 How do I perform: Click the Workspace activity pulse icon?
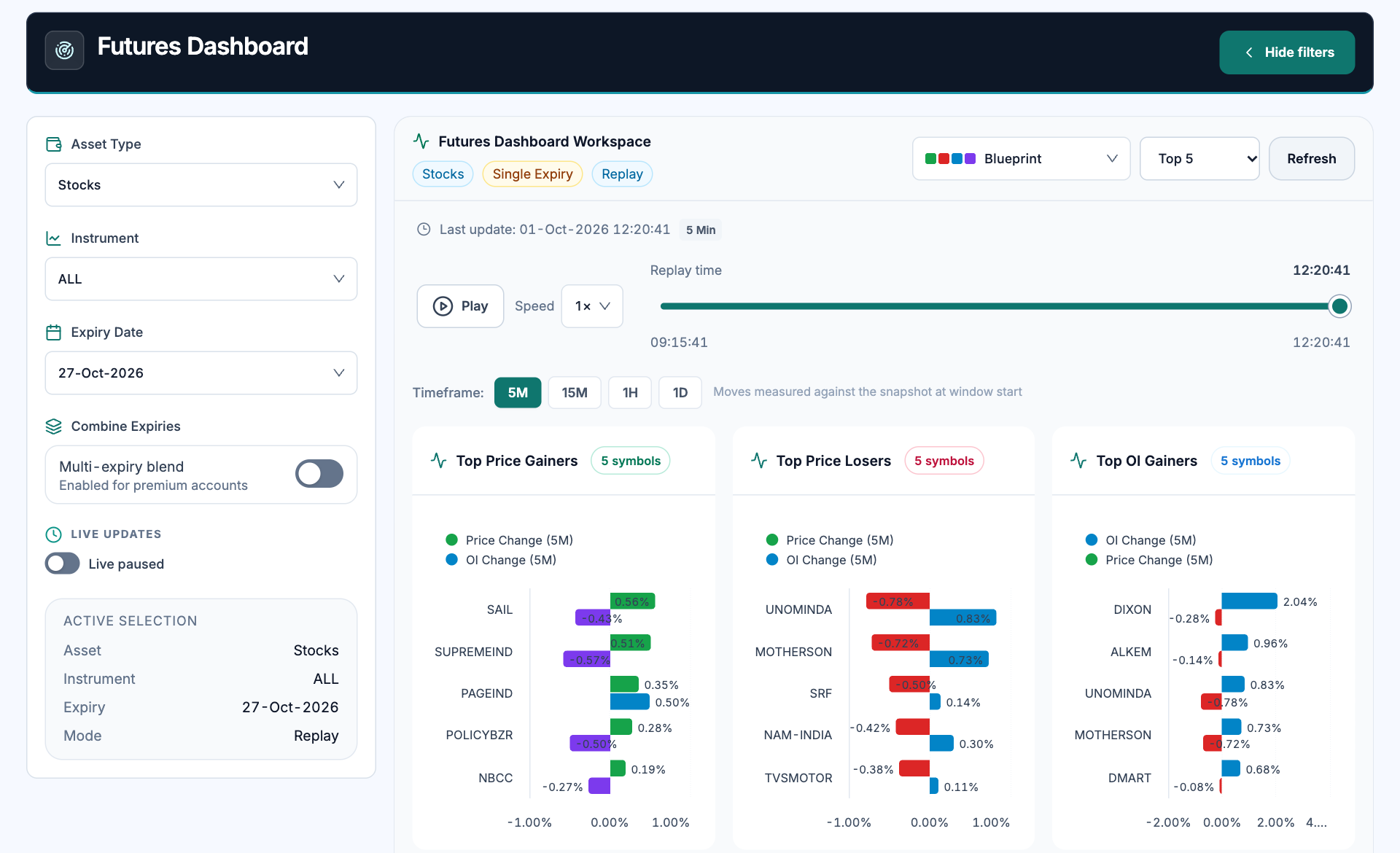point(421,141)
